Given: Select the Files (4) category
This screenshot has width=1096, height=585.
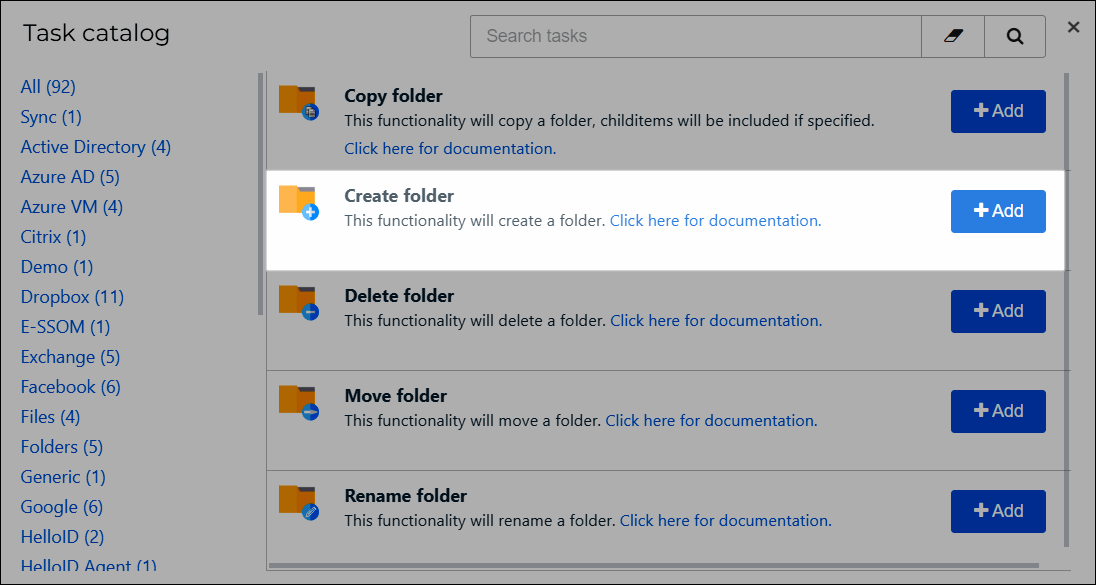Looking at the screenshot, I should (x=50, y=417).
